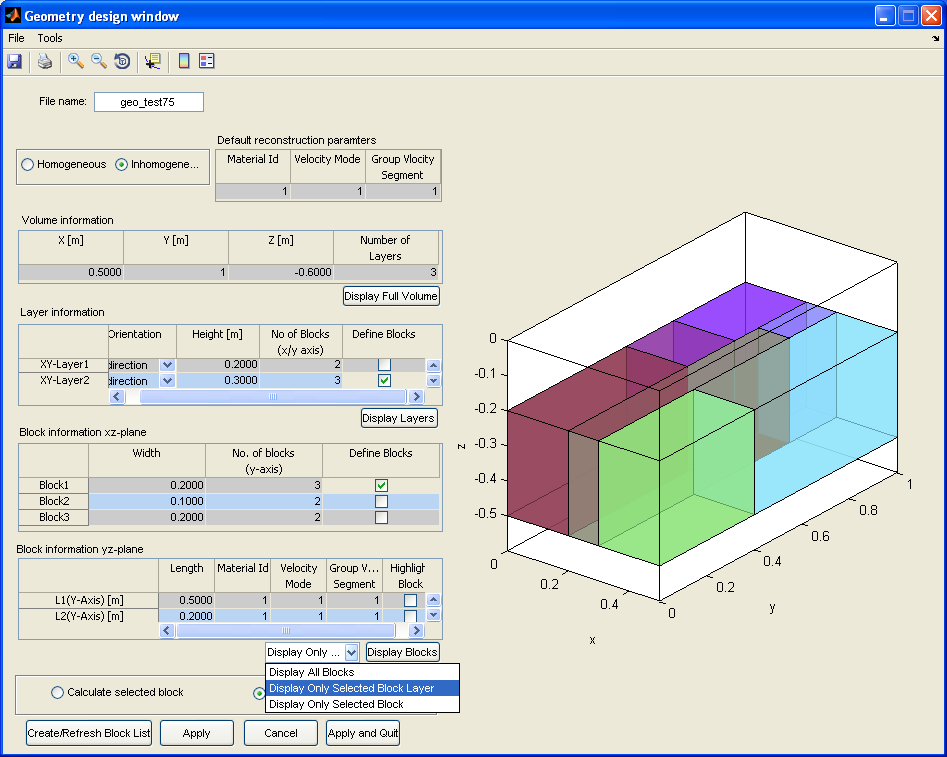
Task: Toggle Define Blocks checkbox for XY-Layer2
Action: tap(384, 381)
